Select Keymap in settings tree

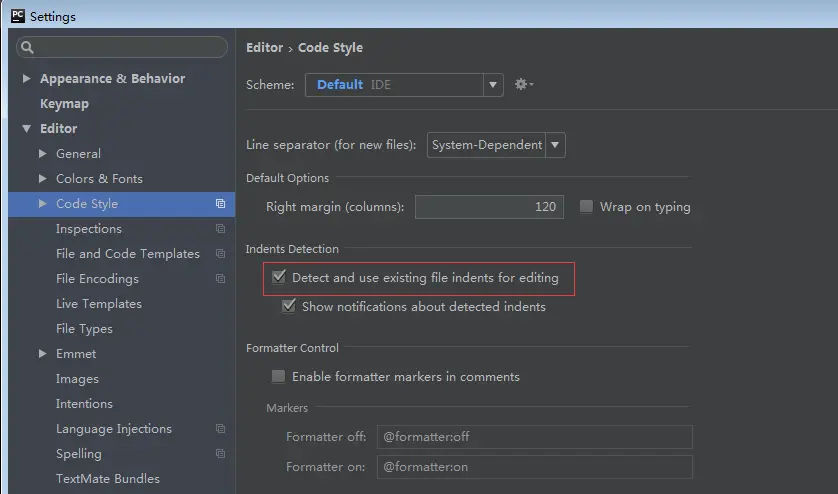coord(64,104)
